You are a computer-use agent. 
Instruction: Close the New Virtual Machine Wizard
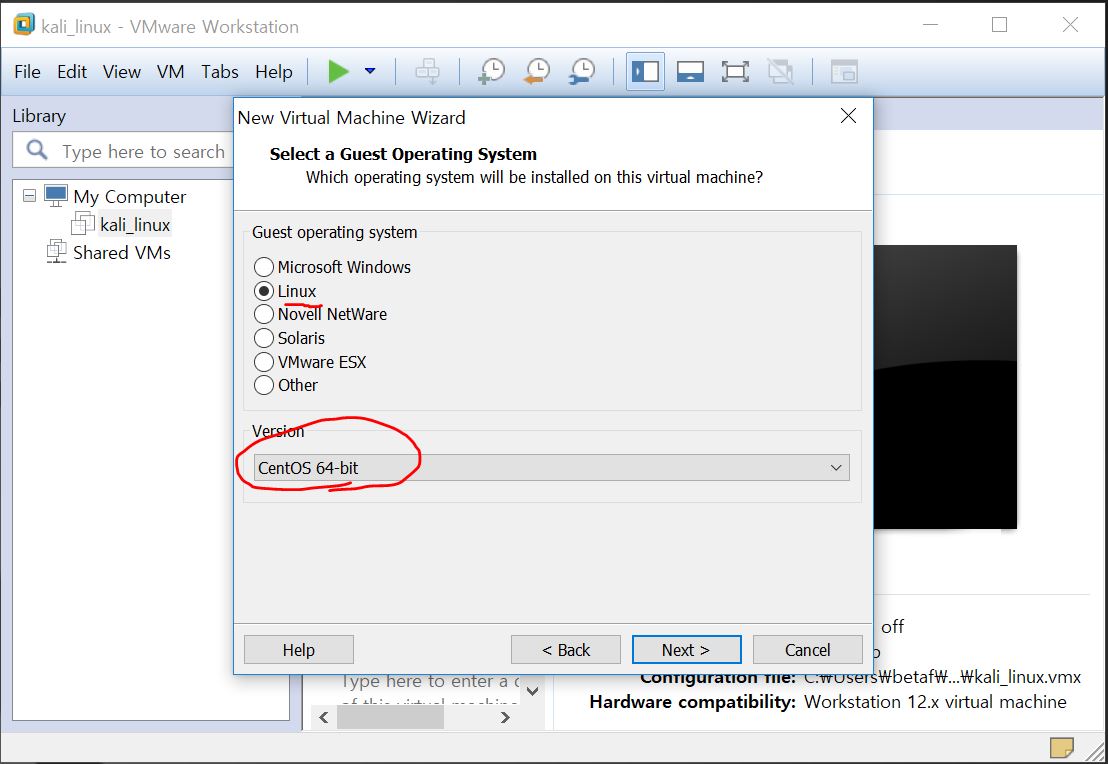(x=849, y=116)
